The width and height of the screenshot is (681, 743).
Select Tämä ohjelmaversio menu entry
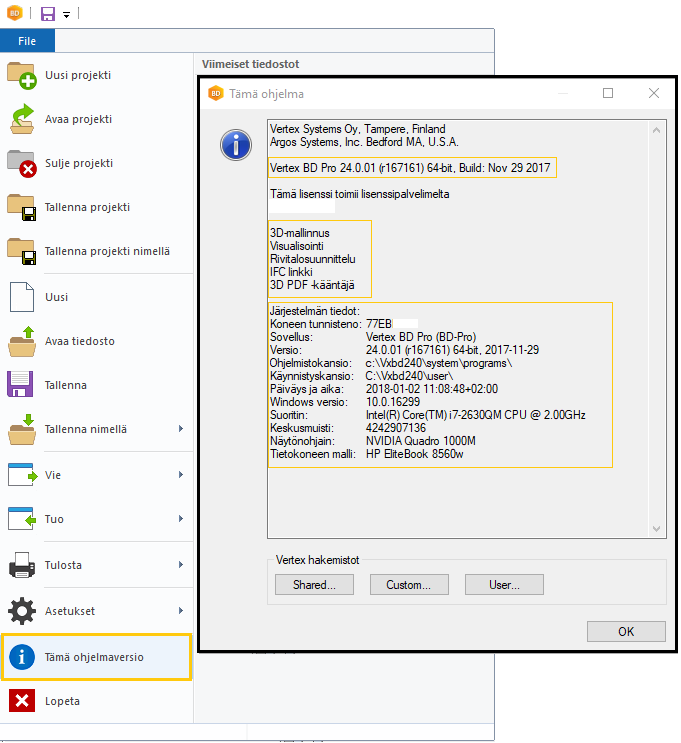[x=96, y=657]
